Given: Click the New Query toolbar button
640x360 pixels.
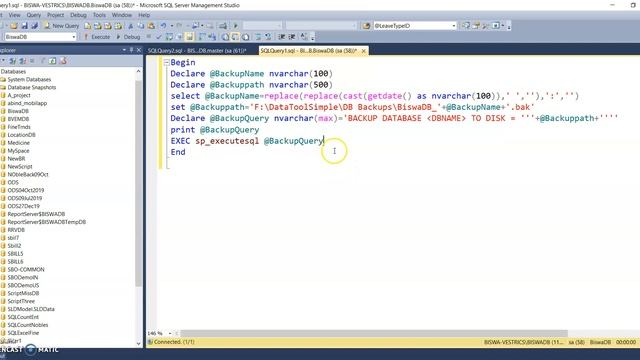Looking at the screenshot, I should point(62,26).
